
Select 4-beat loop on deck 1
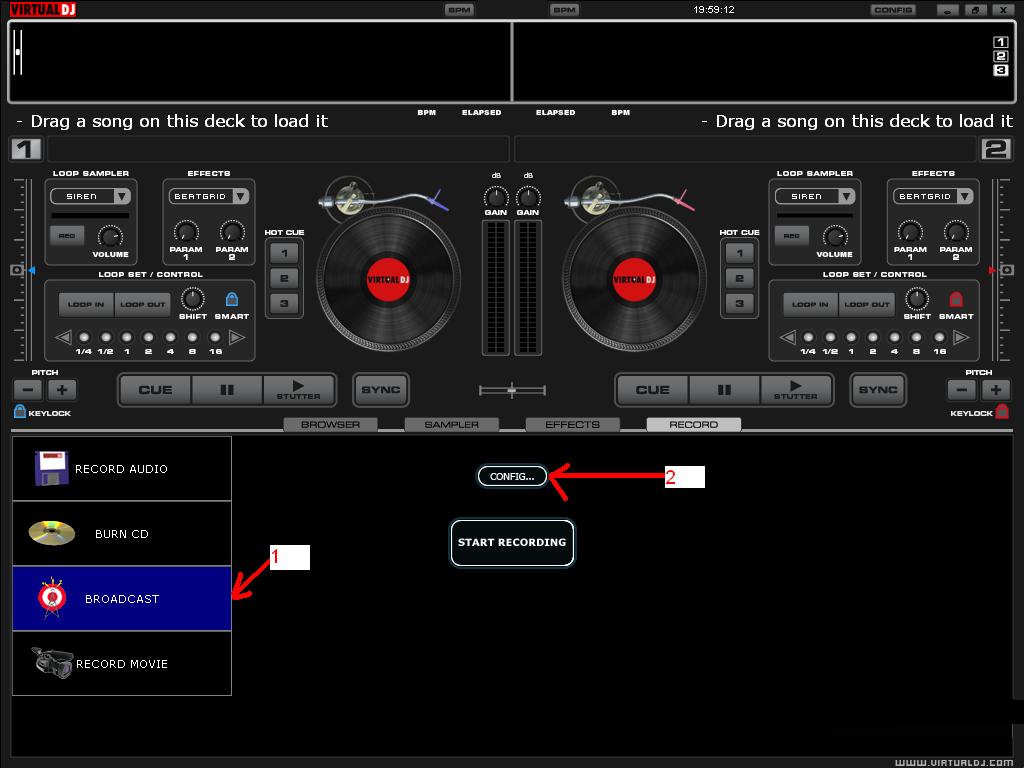(x=170, y=338)
